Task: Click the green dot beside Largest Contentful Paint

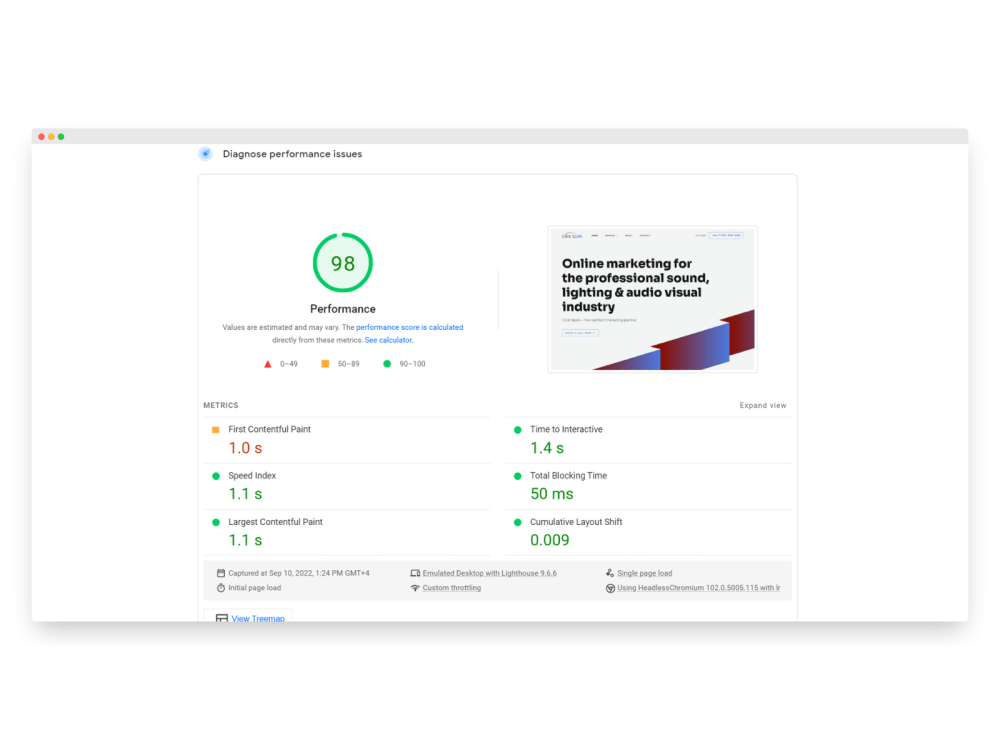Action: (216, 522)
